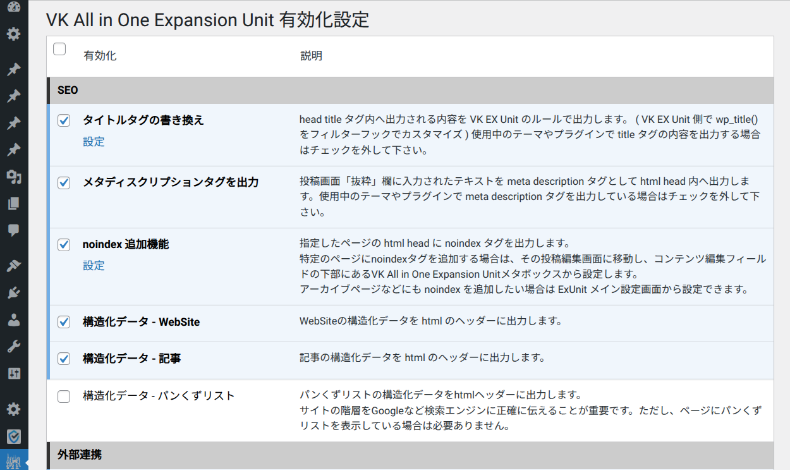The image size is (790, 470).
Task: Click the 外部連携 section header
Action: (x=410, y=455)
